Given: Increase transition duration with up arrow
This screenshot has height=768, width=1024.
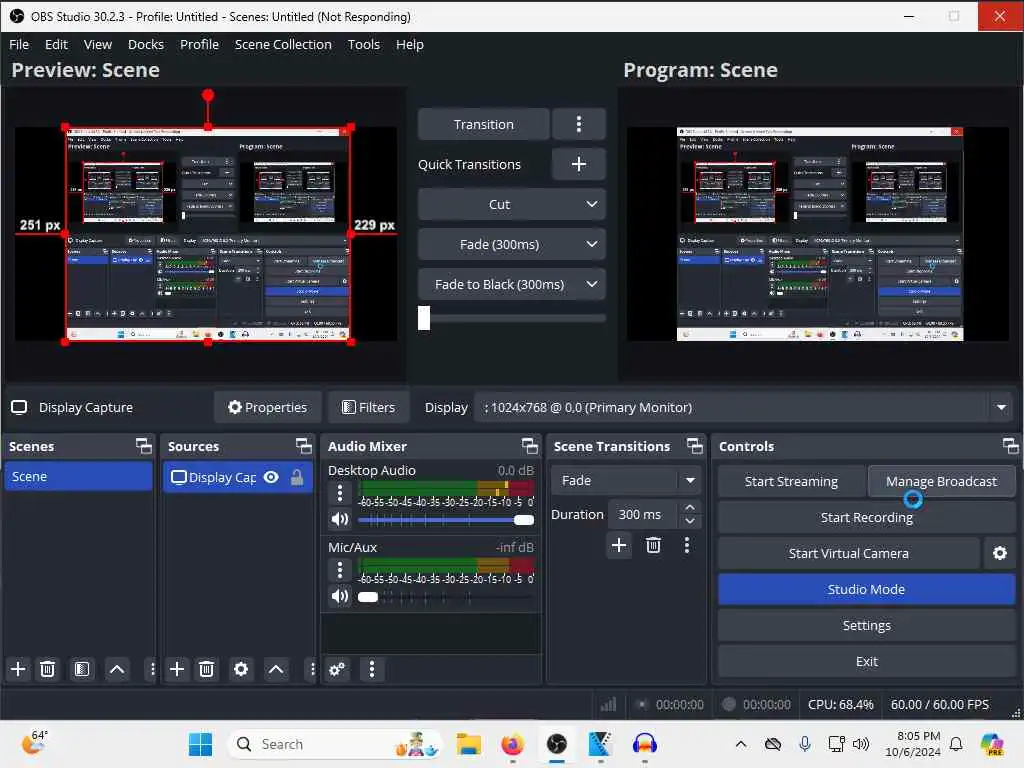Looking at the screenshot, I should 690,507.
